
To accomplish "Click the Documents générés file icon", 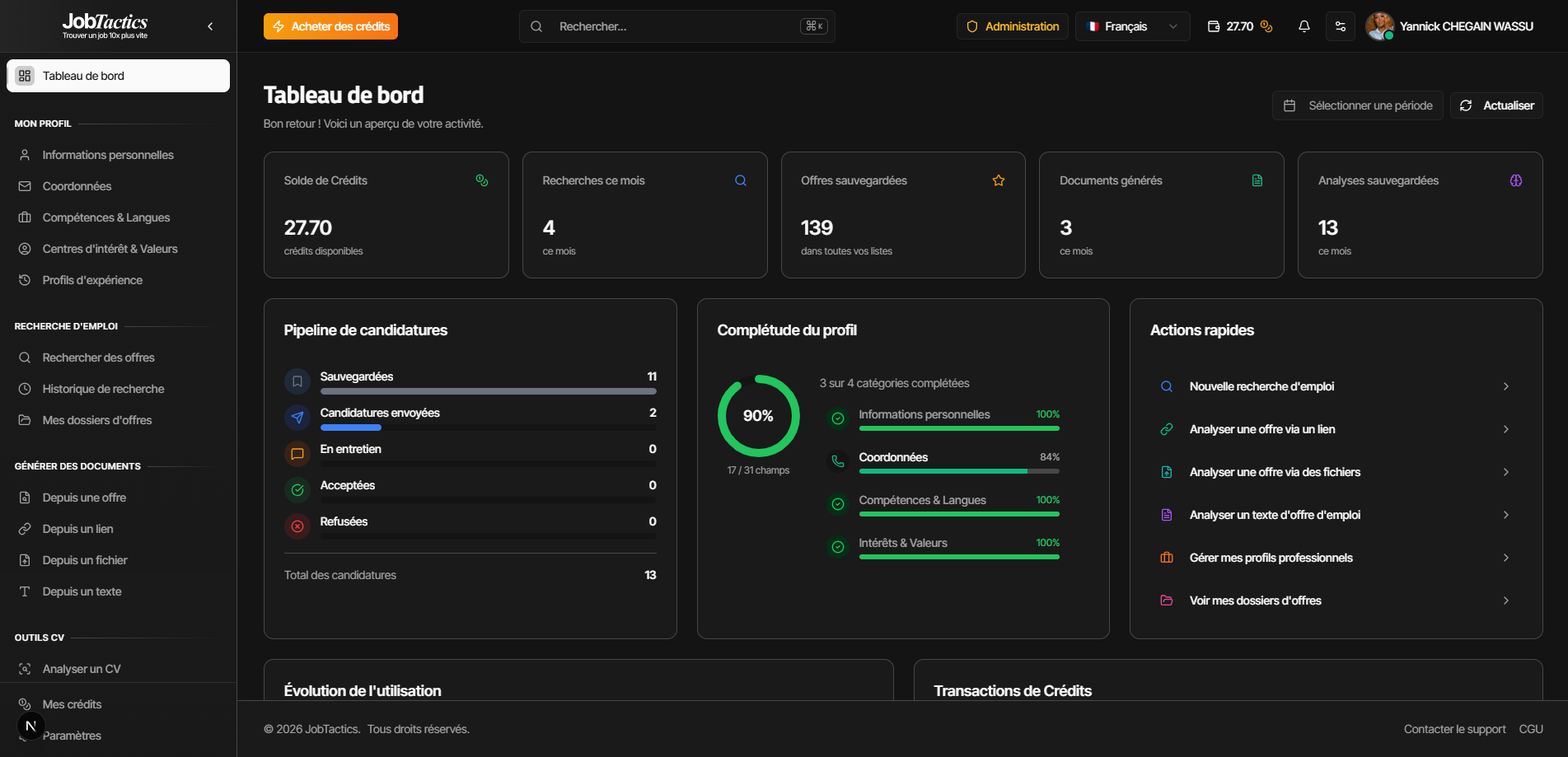I will click(1257, 180).
